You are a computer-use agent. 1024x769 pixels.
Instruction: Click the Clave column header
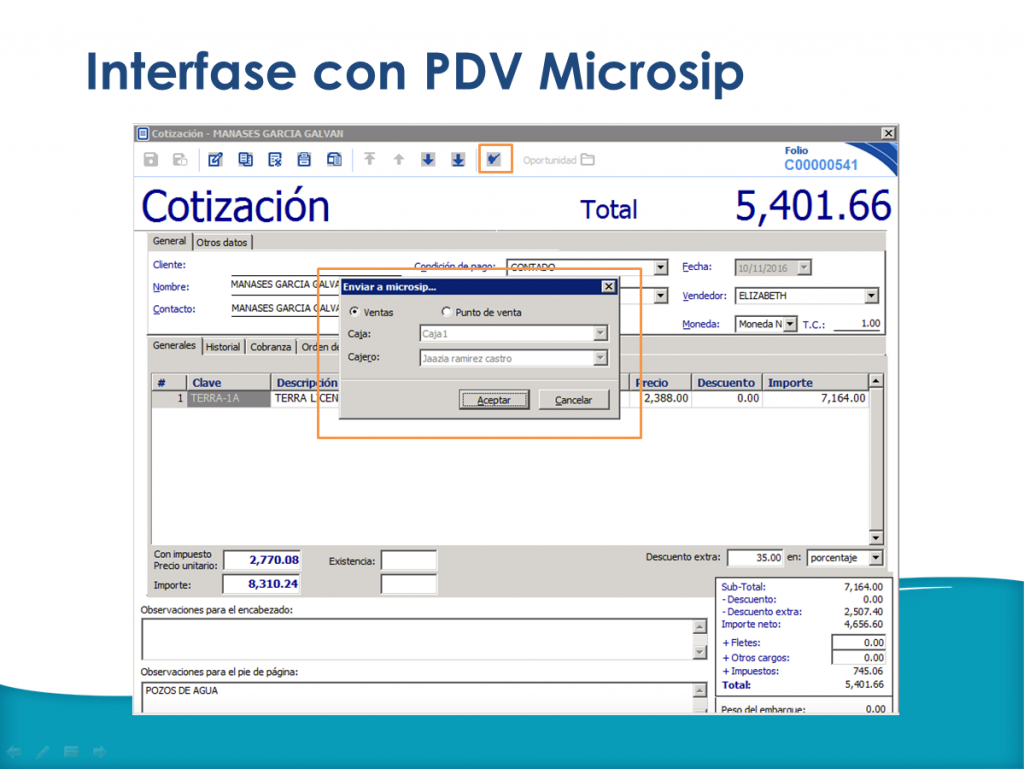[229, 383]
